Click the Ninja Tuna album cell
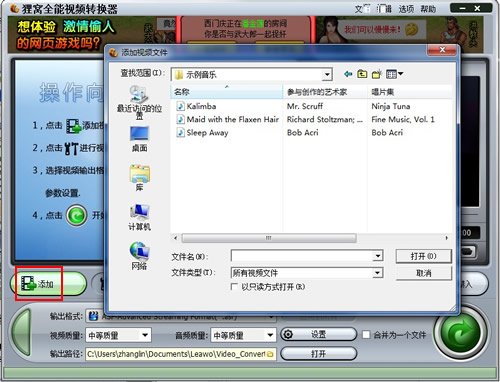This screenshot has width=500, height=382. [x=391, y=106]
